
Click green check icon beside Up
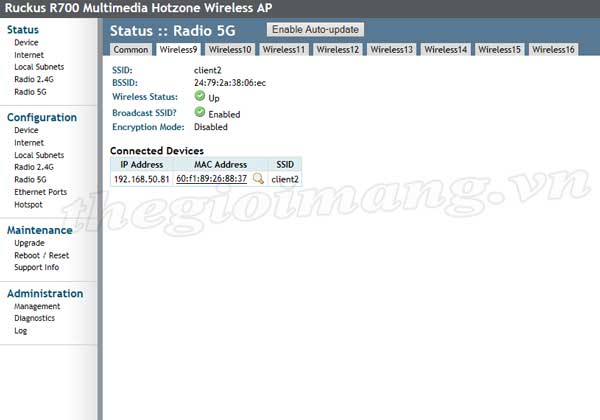click(200, 96)
